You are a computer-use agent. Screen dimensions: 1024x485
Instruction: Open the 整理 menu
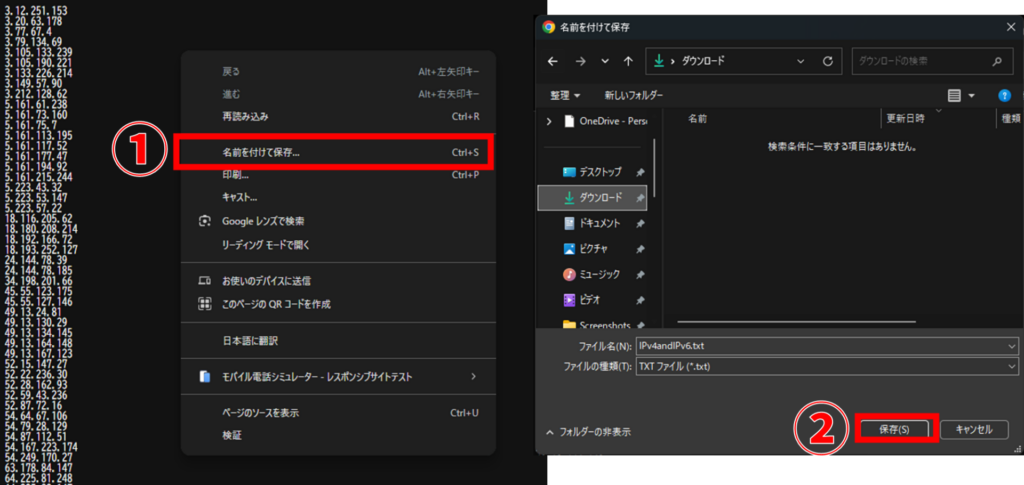tap(565, 95)
